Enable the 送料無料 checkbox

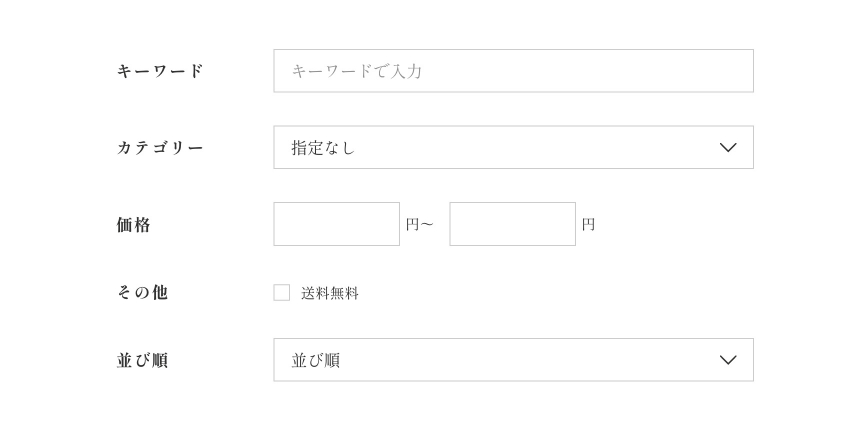(x=282, y=293)
